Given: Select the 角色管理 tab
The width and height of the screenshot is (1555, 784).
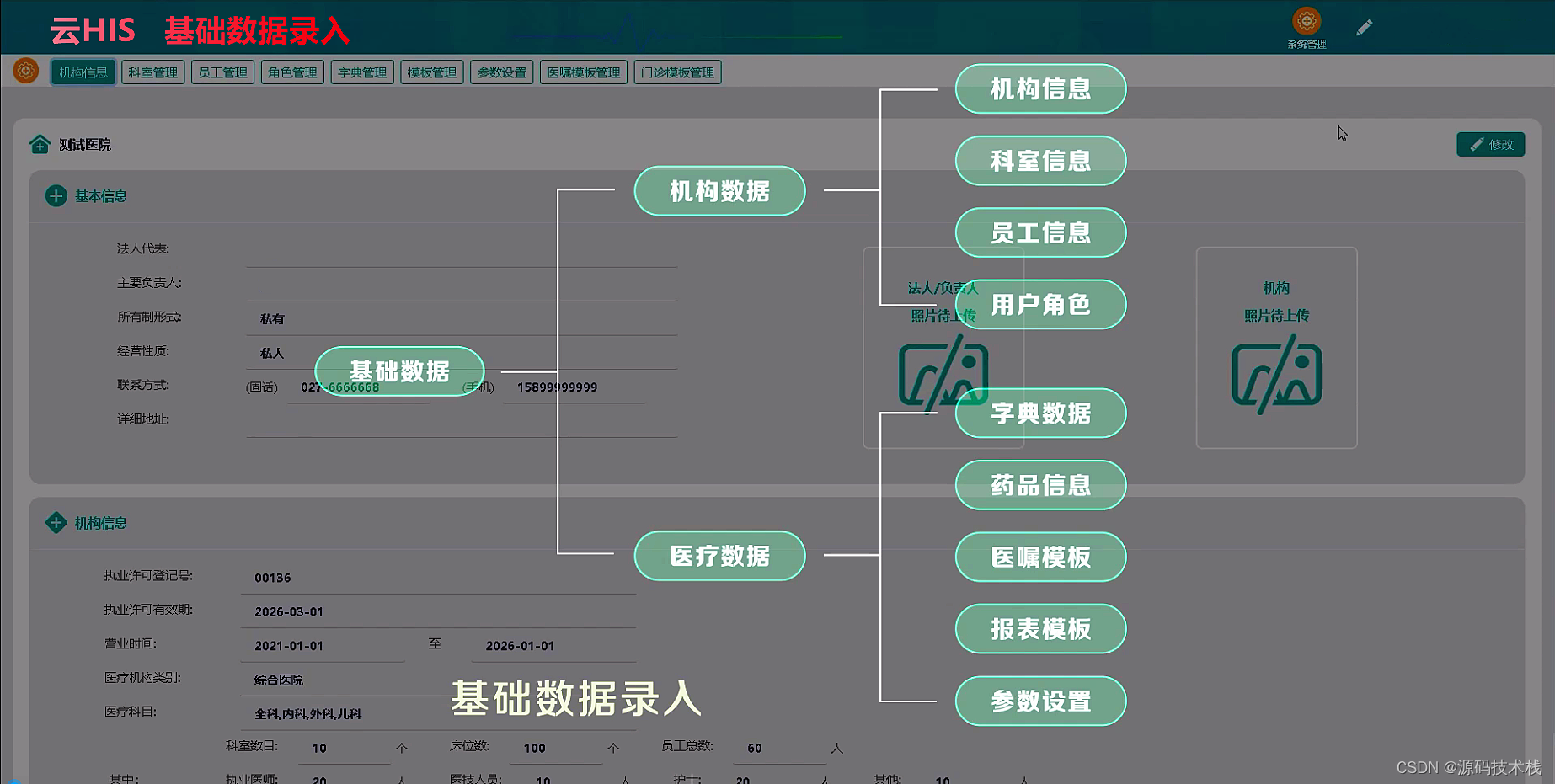Looking at the screenshot, I should tap(292, 72).
